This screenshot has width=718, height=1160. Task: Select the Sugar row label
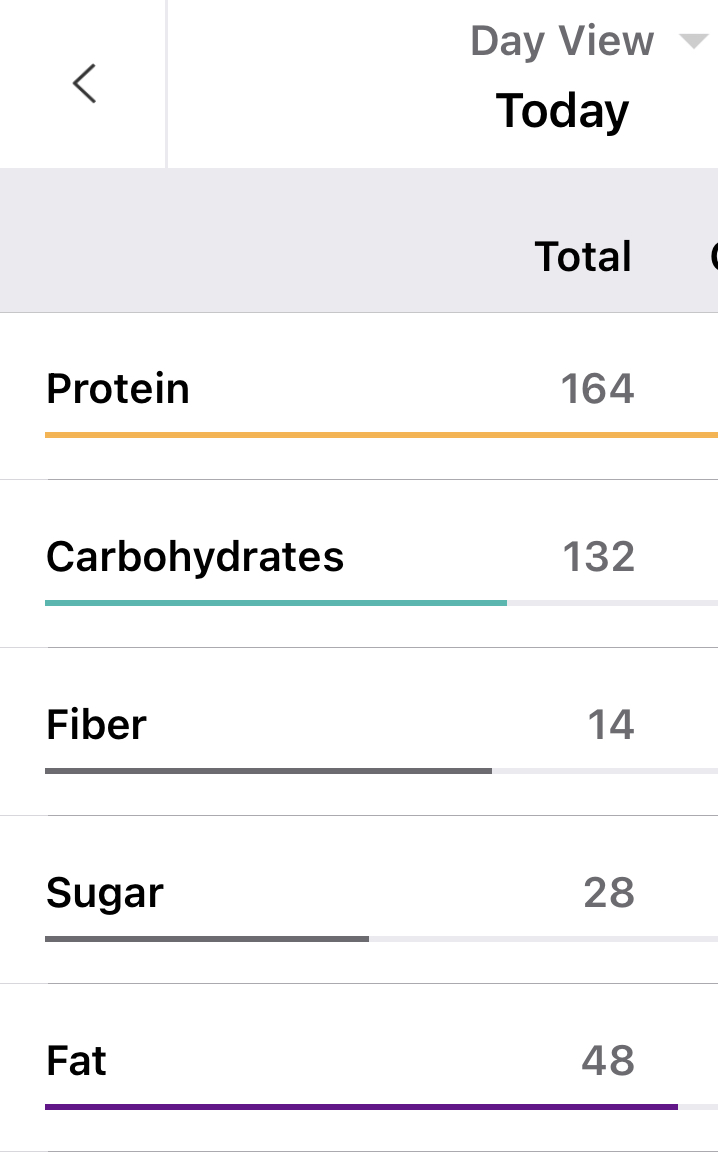(x=105, y=892)
